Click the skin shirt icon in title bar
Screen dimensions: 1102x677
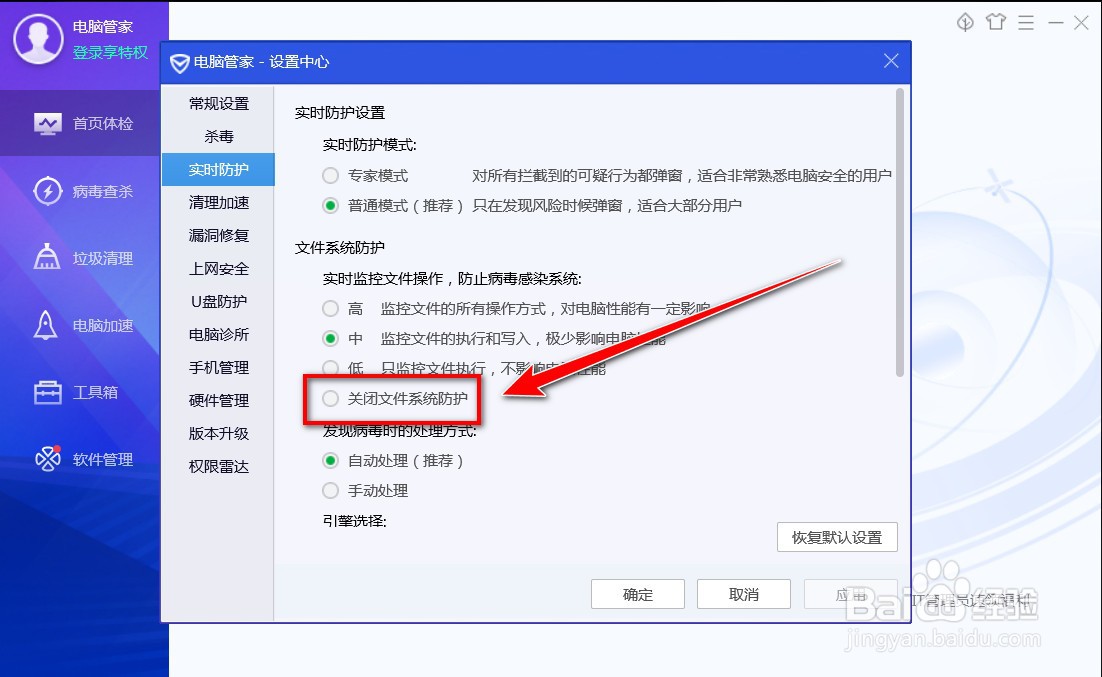pyautogui.click(x=996, y=22)
